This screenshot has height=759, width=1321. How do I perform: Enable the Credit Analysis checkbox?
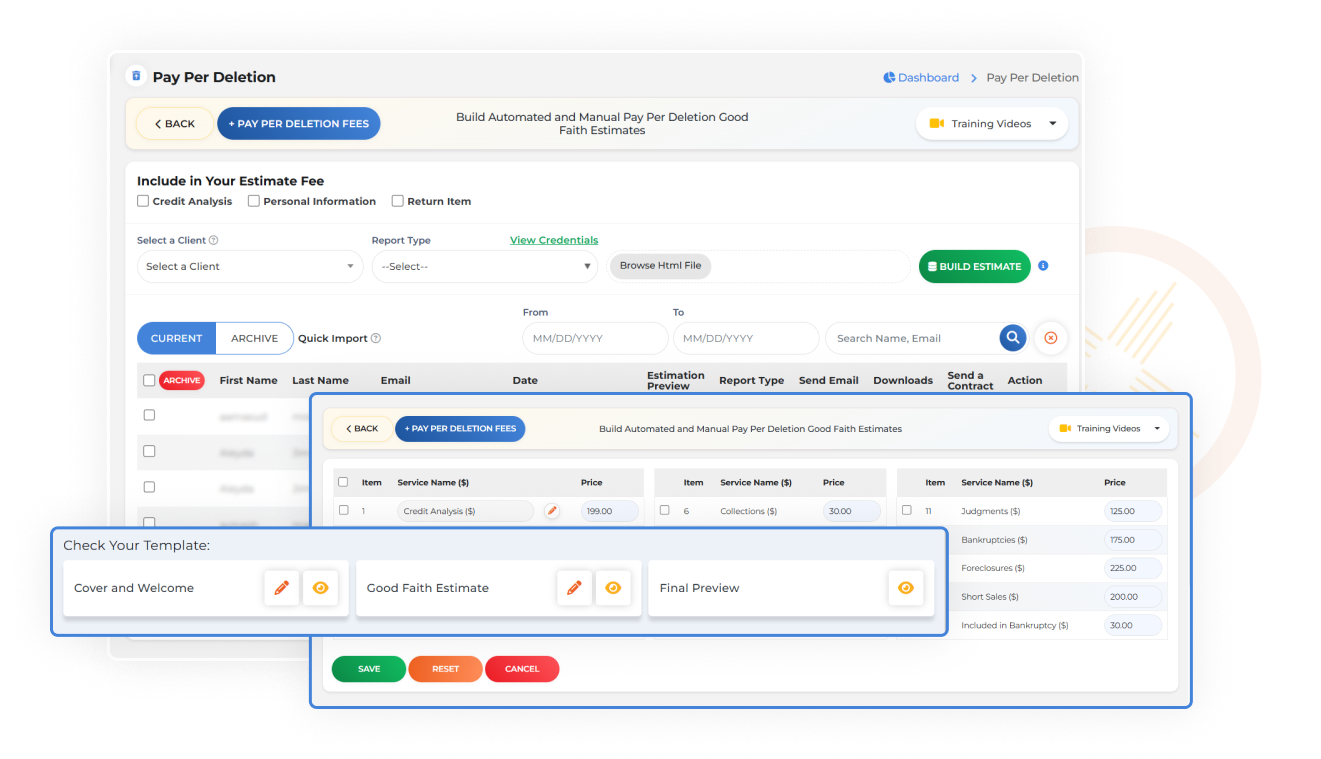coord(144,201)
